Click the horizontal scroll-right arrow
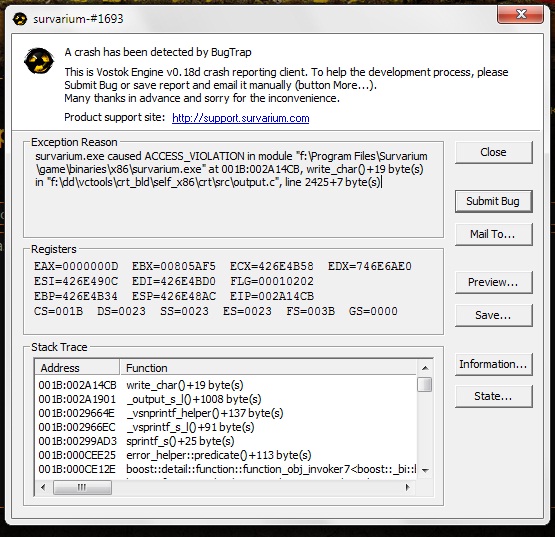Viewport: 555px width, 537px height. pos(407,487)
